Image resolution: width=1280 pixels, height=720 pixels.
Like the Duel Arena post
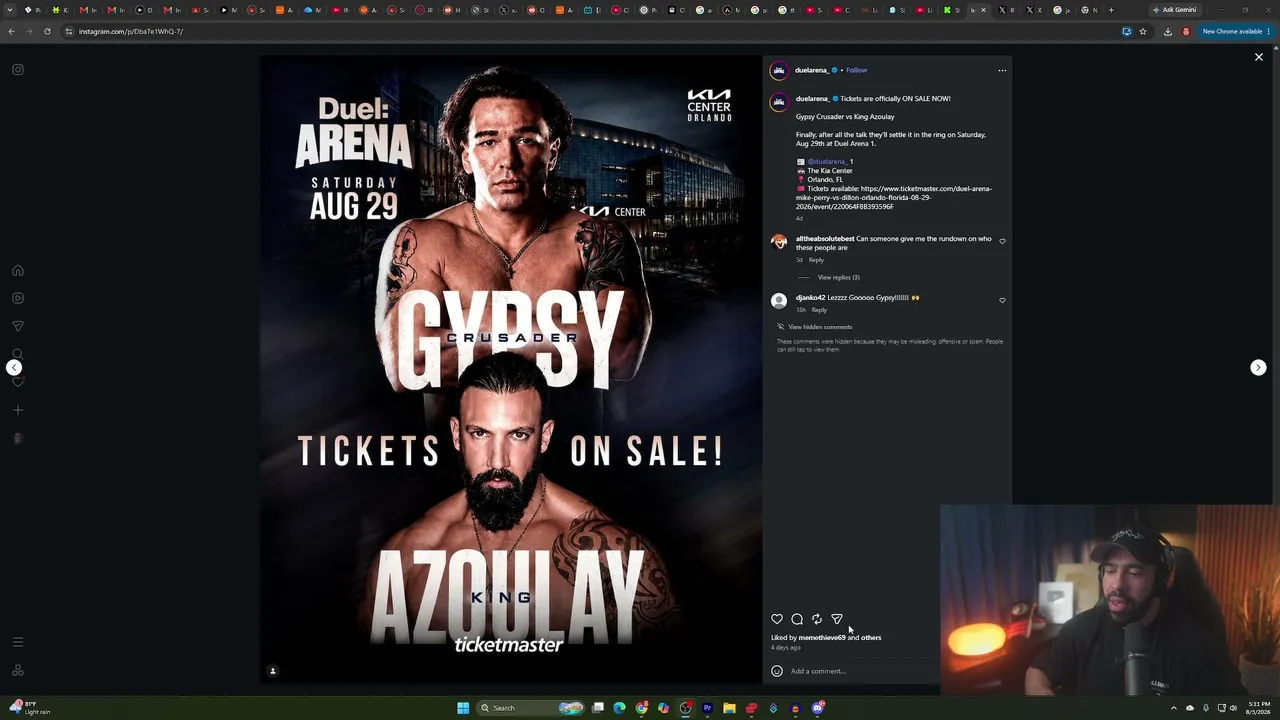[777, 619]
